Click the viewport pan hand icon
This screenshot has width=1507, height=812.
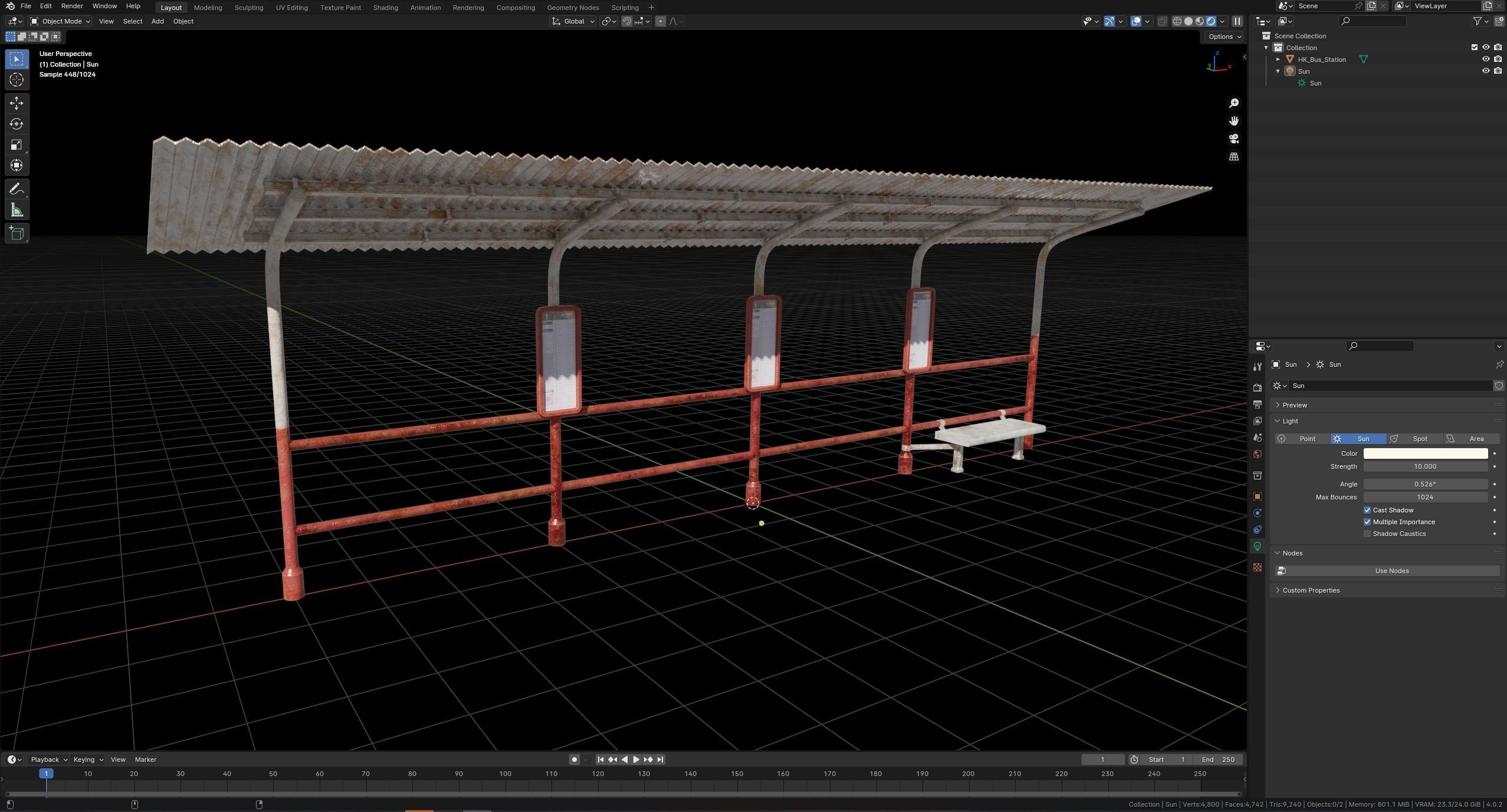click(1233, 121)
